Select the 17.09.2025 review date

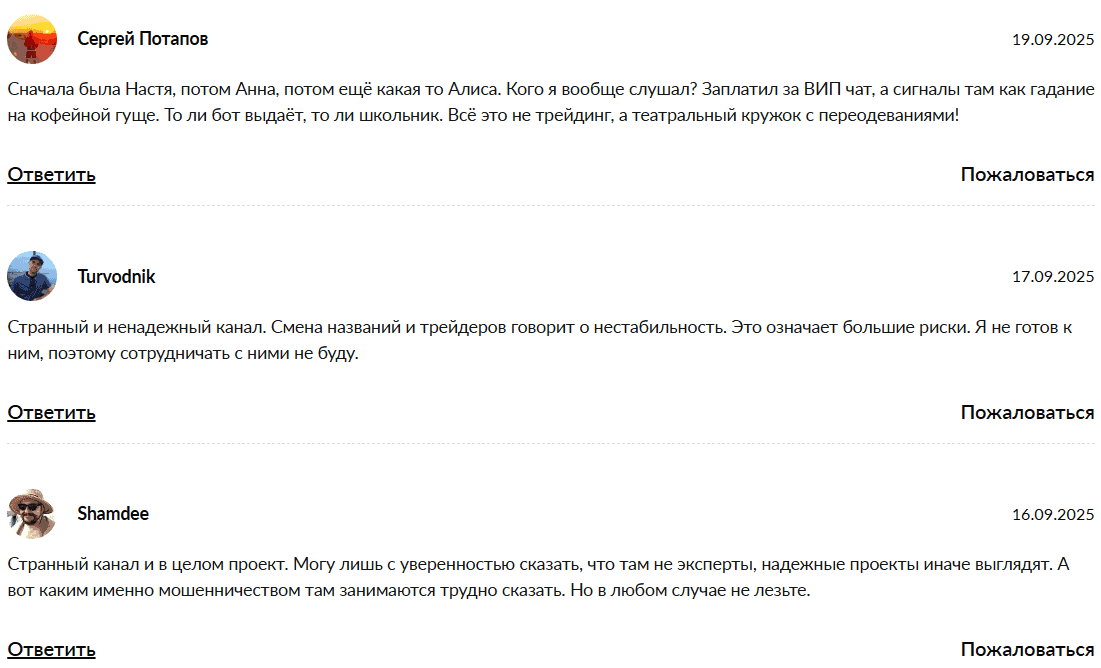(1053, 277)
